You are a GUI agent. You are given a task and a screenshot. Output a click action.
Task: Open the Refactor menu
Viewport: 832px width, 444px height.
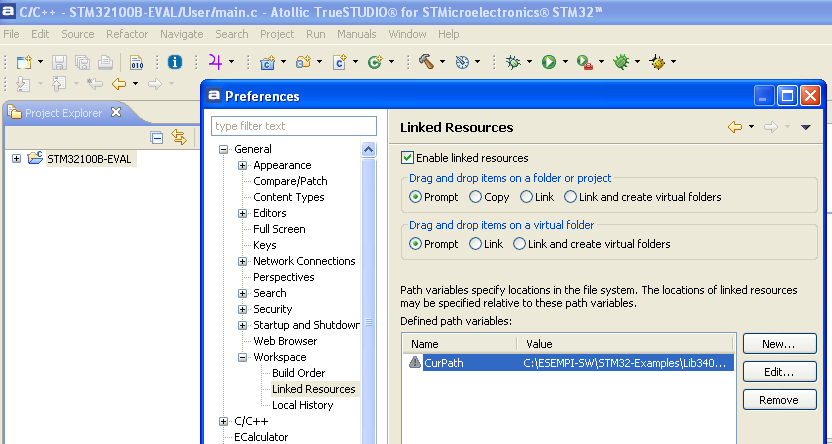pos(127,34)
